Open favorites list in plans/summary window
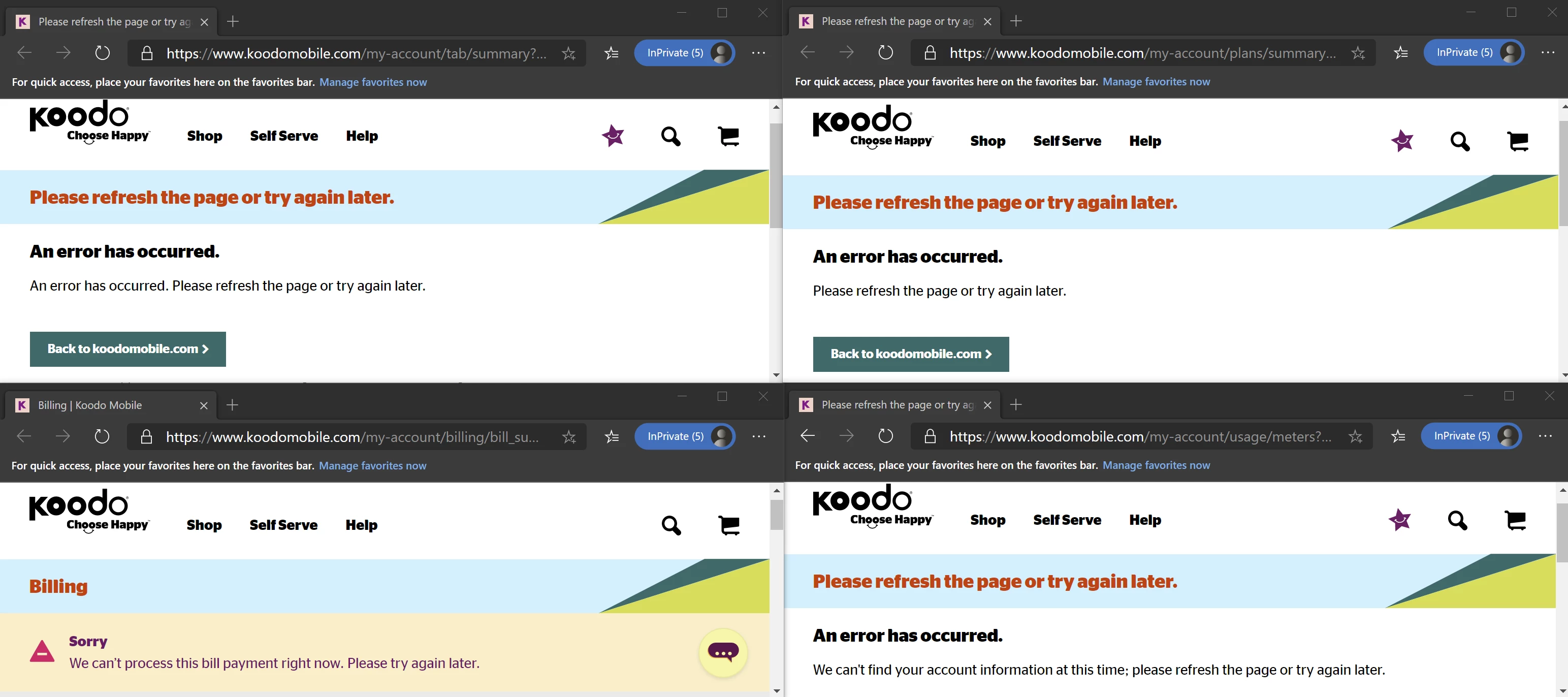The height and width of the screenshot is (697, 1568). click(x=1400, y=53)
